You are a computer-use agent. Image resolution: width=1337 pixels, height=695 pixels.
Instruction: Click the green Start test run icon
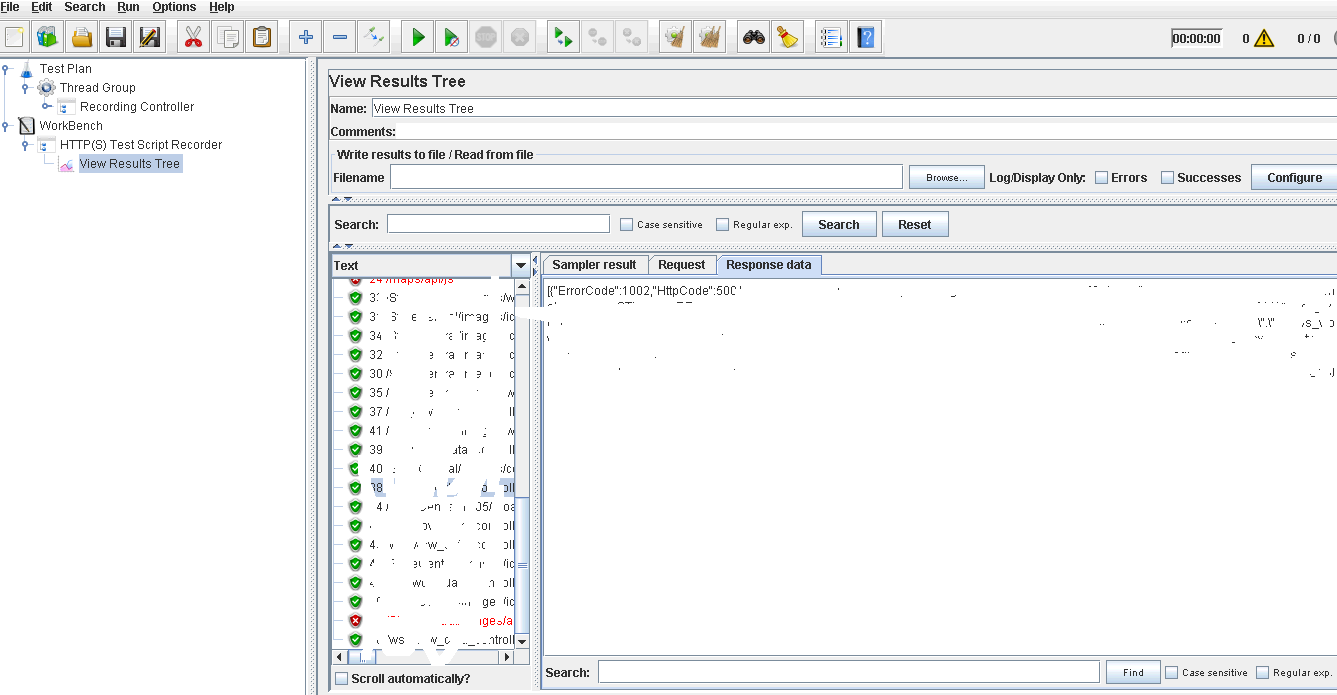coord(418,38)
